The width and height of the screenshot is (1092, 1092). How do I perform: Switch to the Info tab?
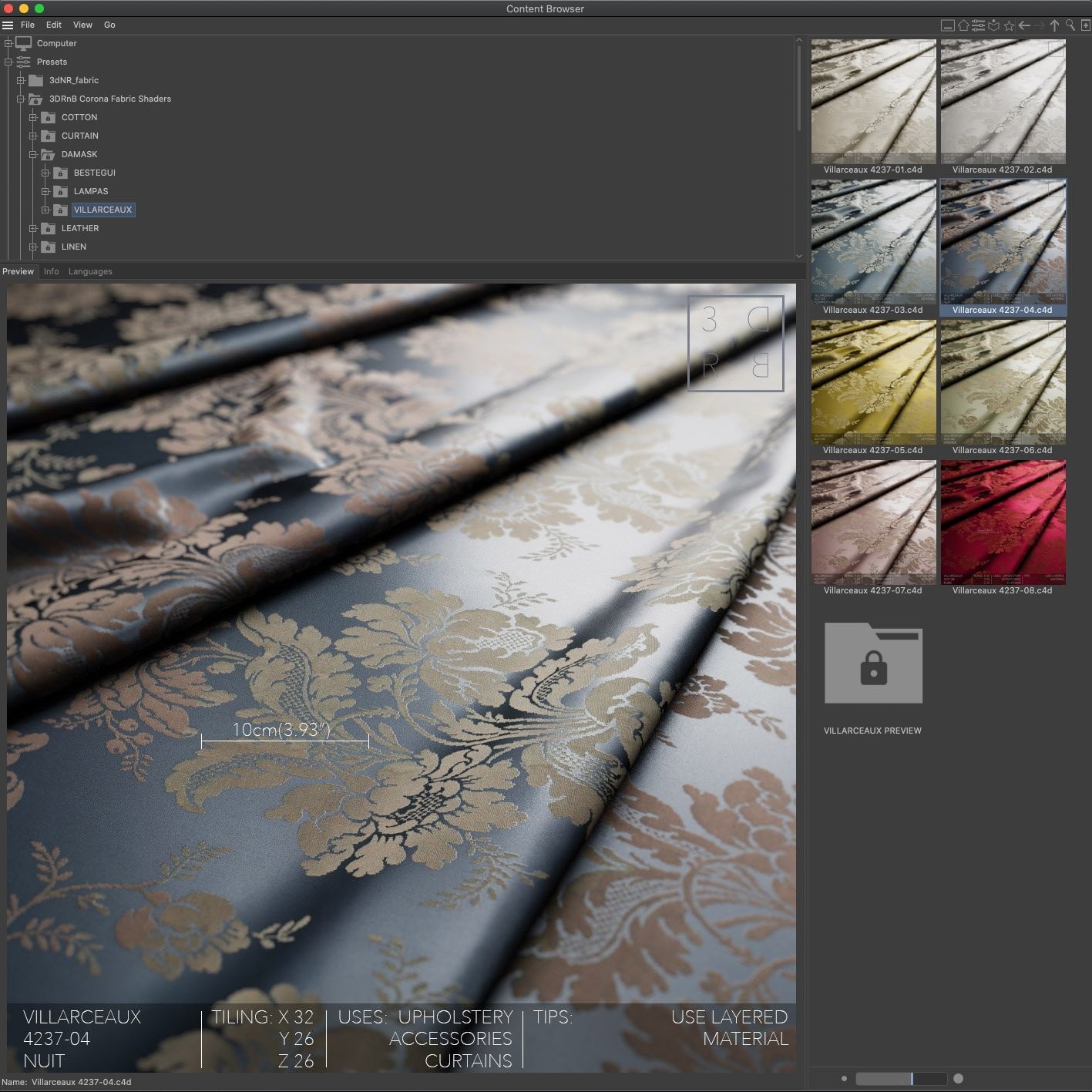tap(51, 271)
